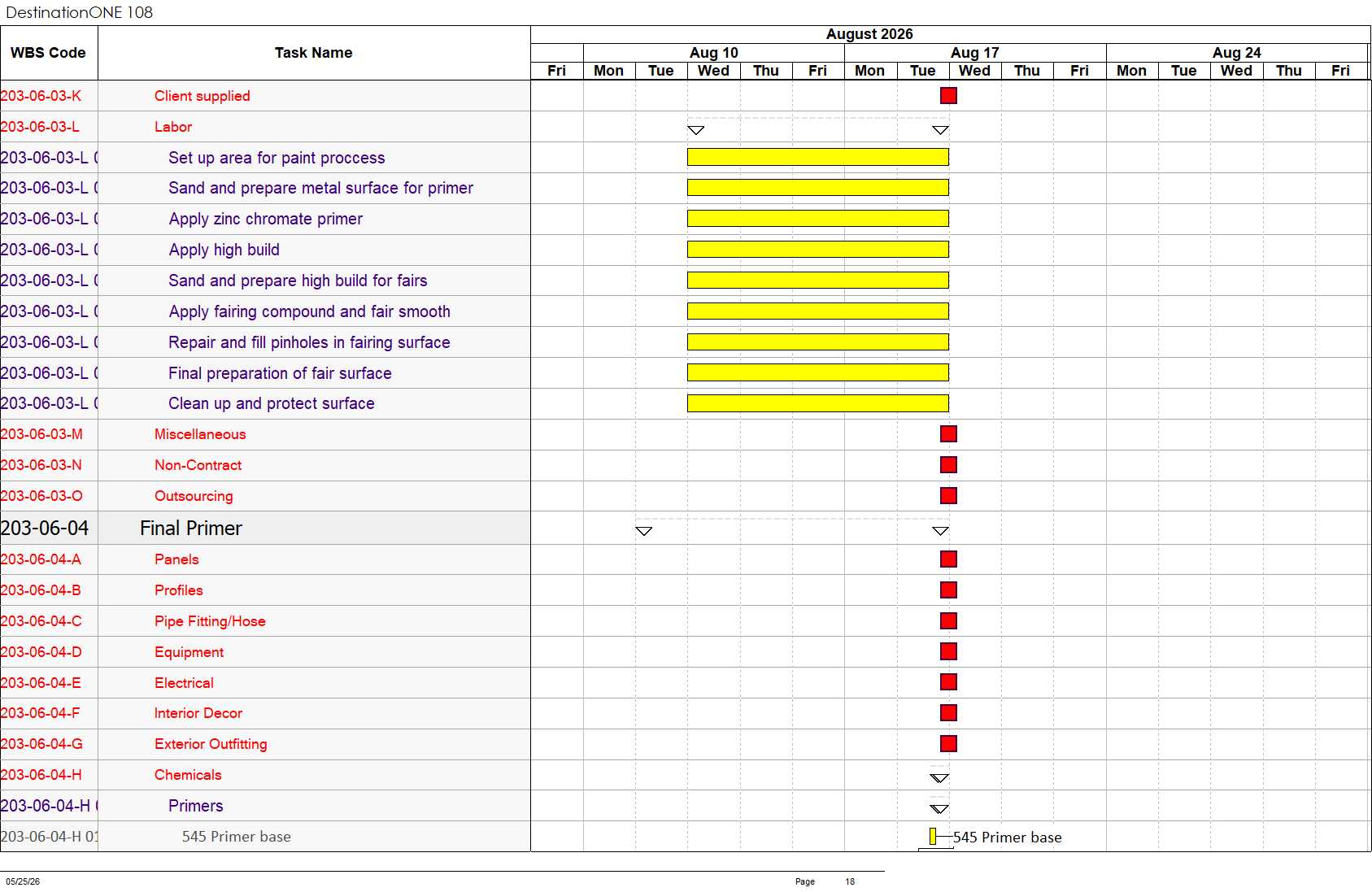Screen dimensions: 1372x892
Task: Click the red milestone marker for Exterior Outfitting
Action: [948, 744]
